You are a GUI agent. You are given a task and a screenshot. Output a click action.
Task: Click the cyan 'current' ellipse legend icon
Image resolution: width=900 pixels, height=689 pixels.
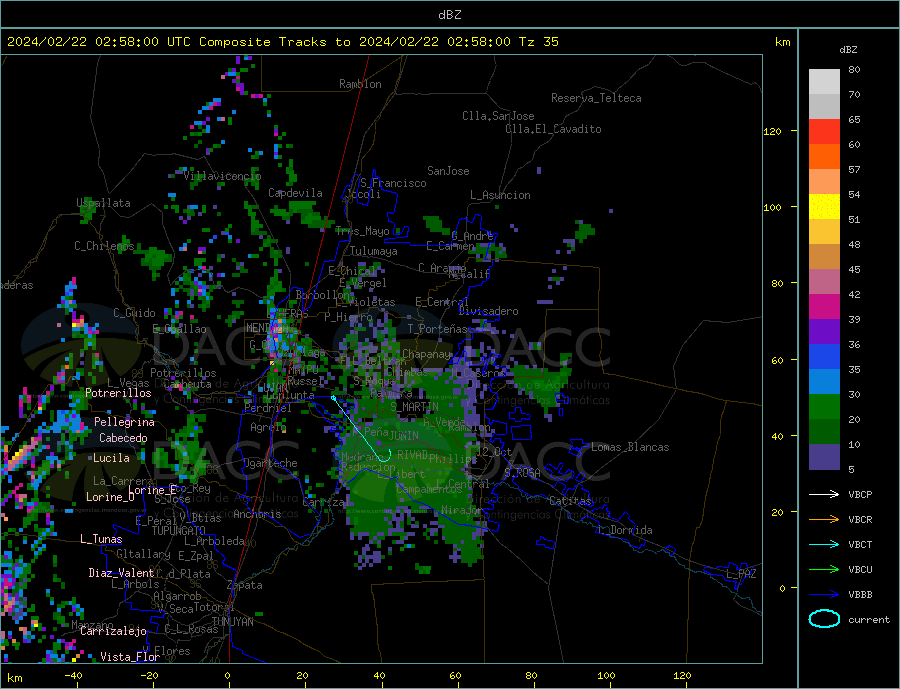click(824, 619)
